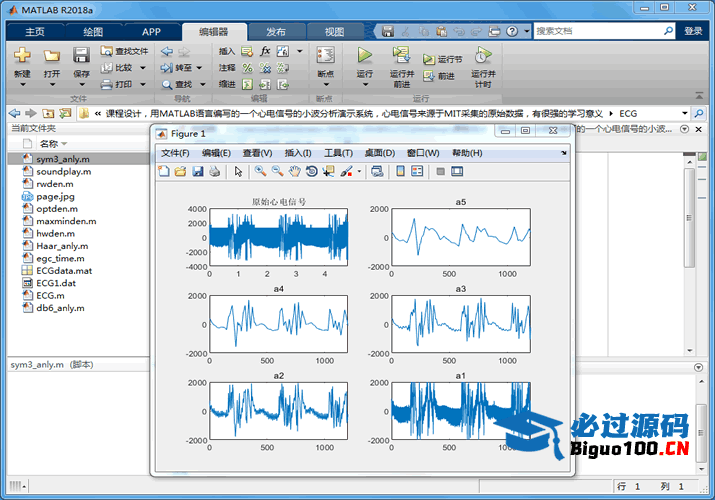Expand the details panel chevron

(698, 367)
